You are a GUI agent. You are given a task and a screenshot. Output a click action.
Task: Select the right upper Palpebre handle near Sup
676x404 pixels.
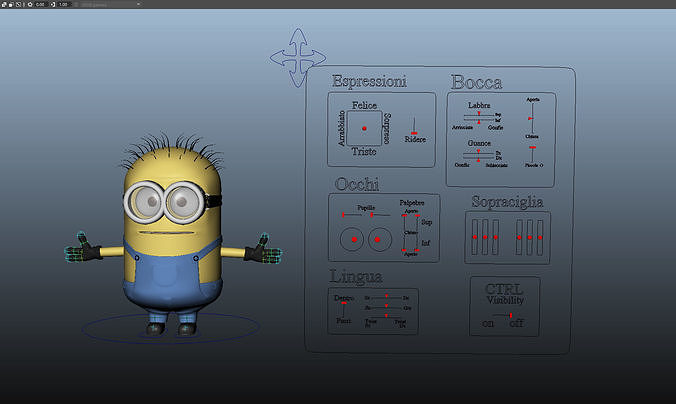(417, 215)
